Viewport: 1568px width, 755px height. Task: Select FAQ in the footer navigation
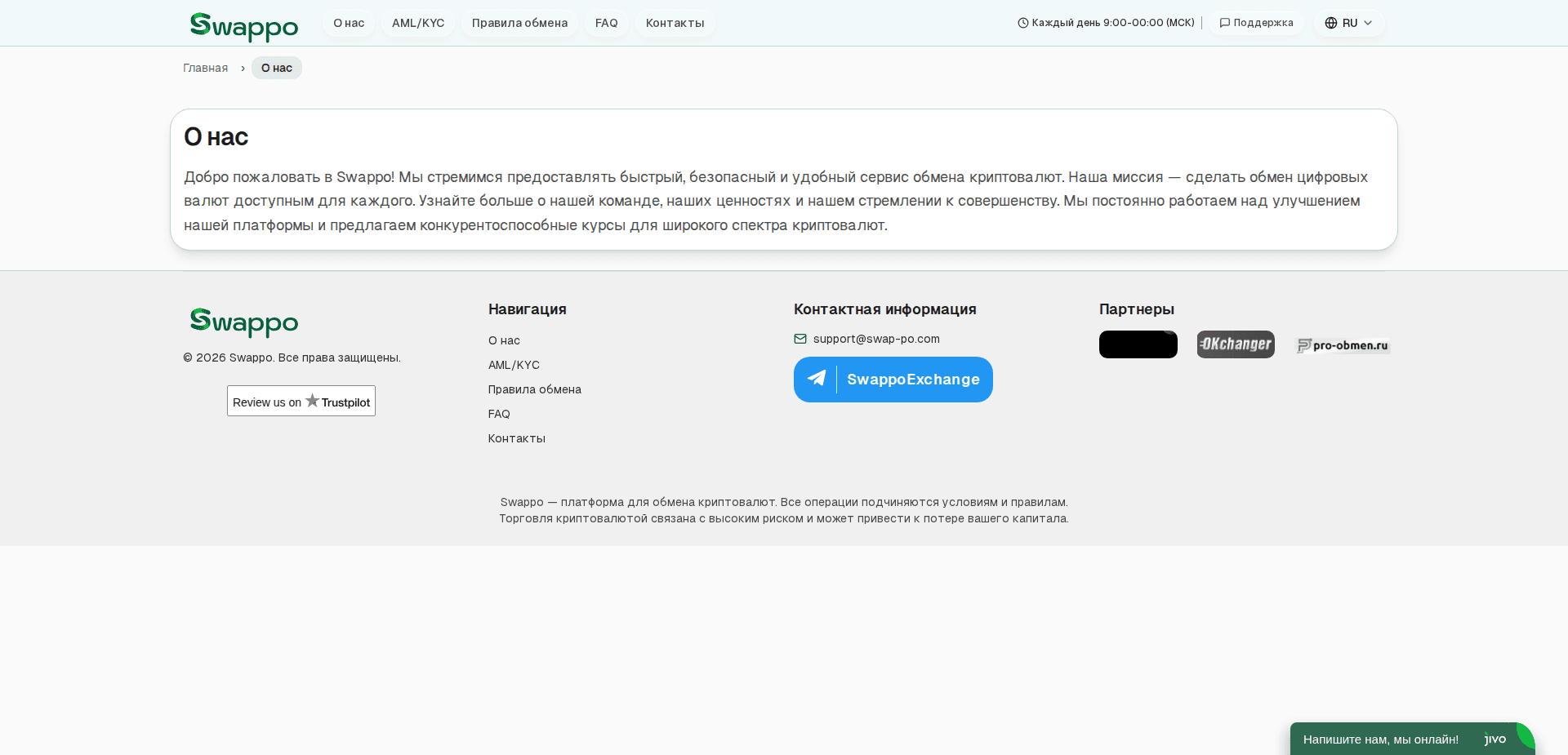coord(499,414)
